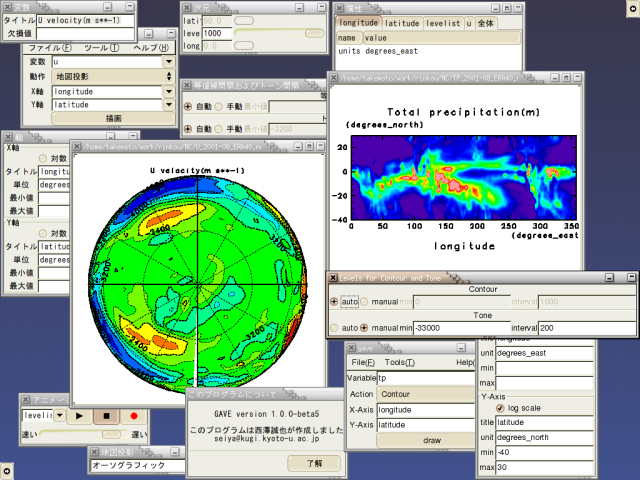Enable the Y-Axis log scale checkbox
The image size is (640, 480).
coord(501,408)
